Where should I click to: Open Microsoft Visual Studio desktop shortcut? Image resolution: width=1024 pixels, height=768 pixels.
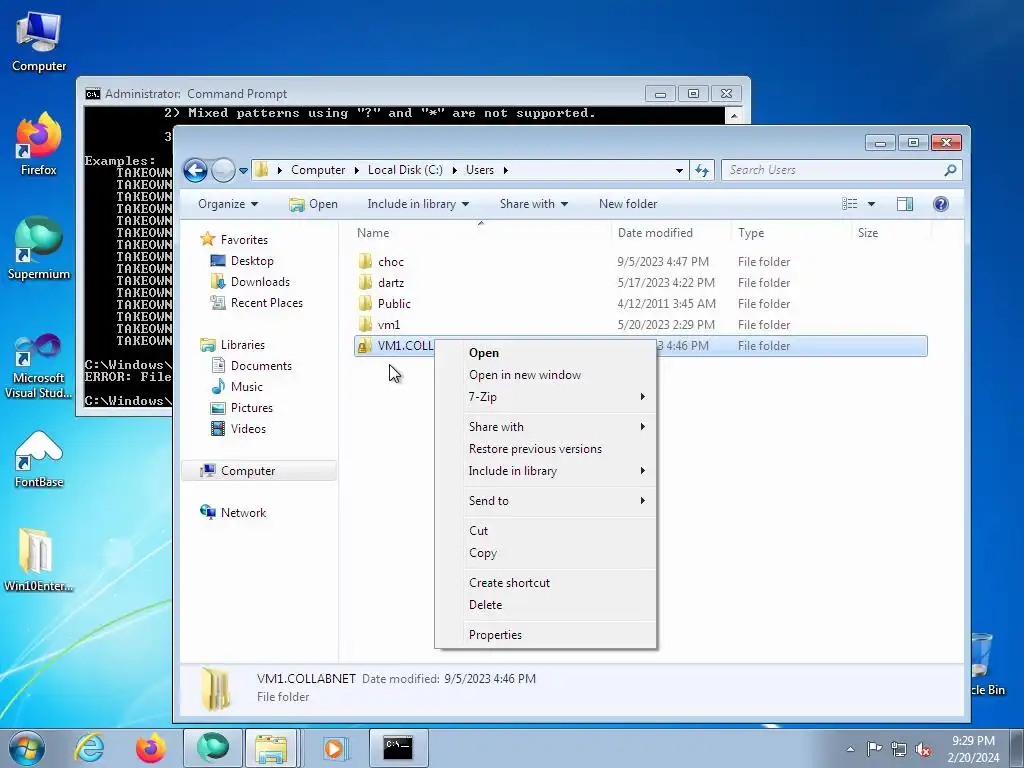pyautogui.click(x=39, y=366)
